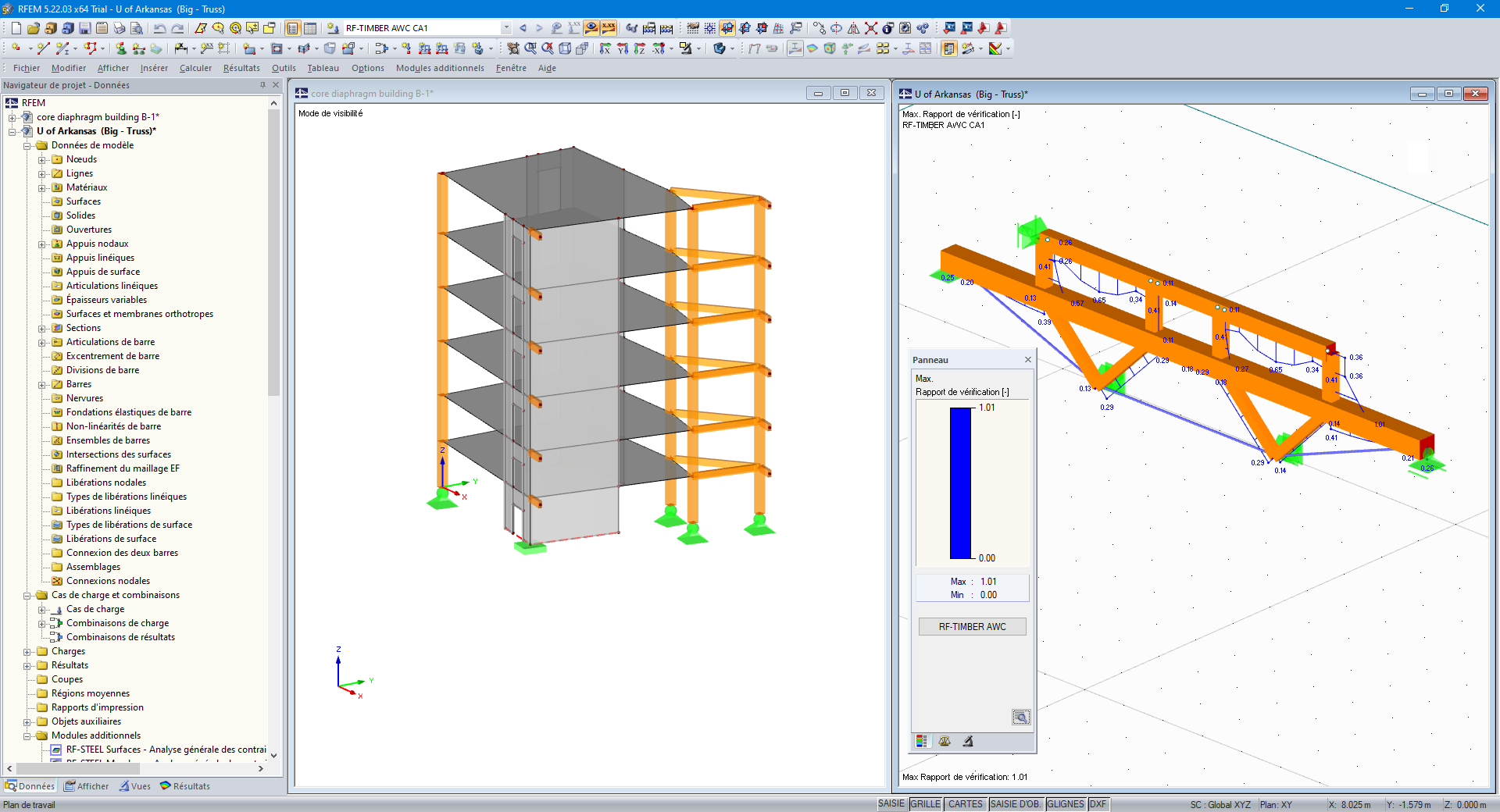Click the new line icon
Image resolution: width=1500 pixels, height=812 pixels.
click(43, 48)
